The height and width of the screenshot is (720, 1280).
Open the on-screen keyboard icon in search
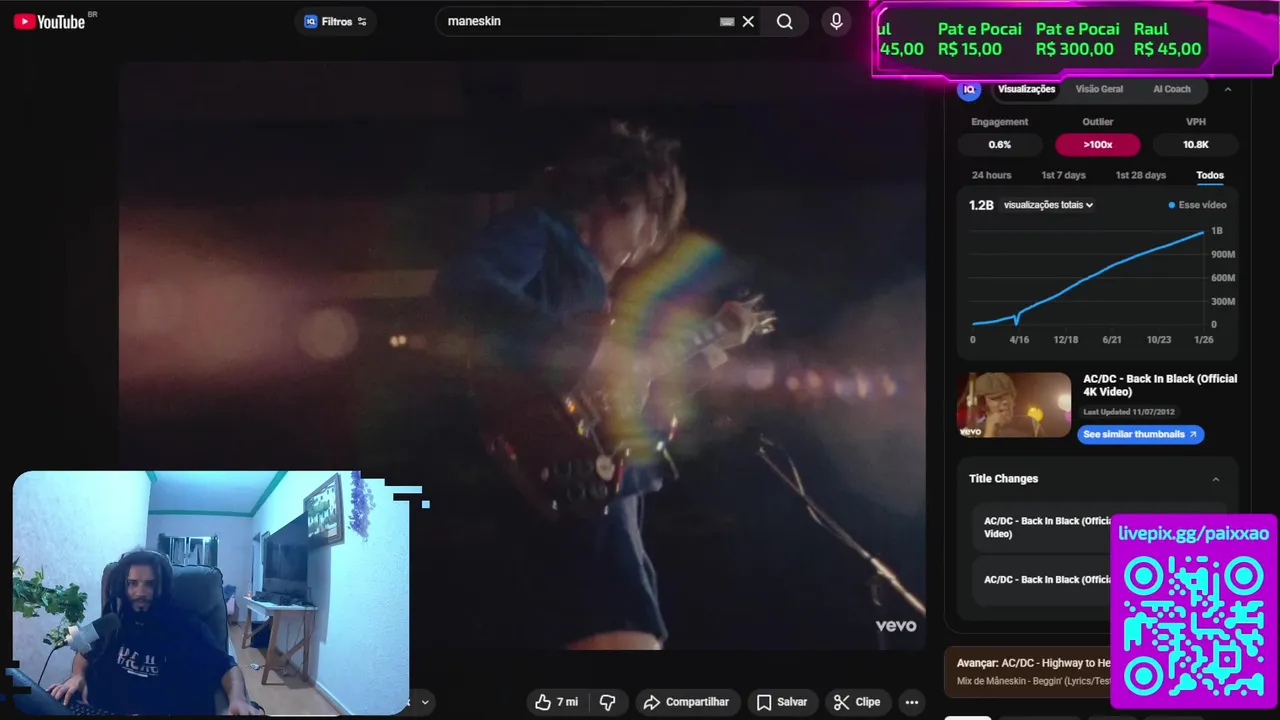coord(727,22)
